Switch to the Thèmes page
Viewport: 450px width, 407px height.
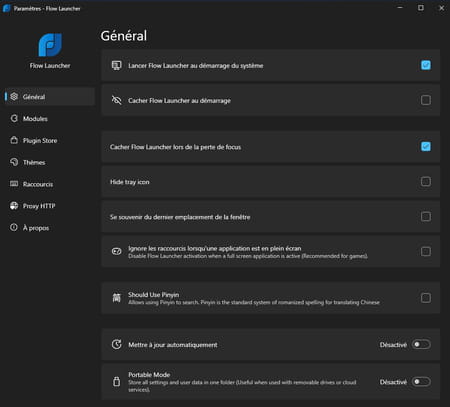coord(49,162)
